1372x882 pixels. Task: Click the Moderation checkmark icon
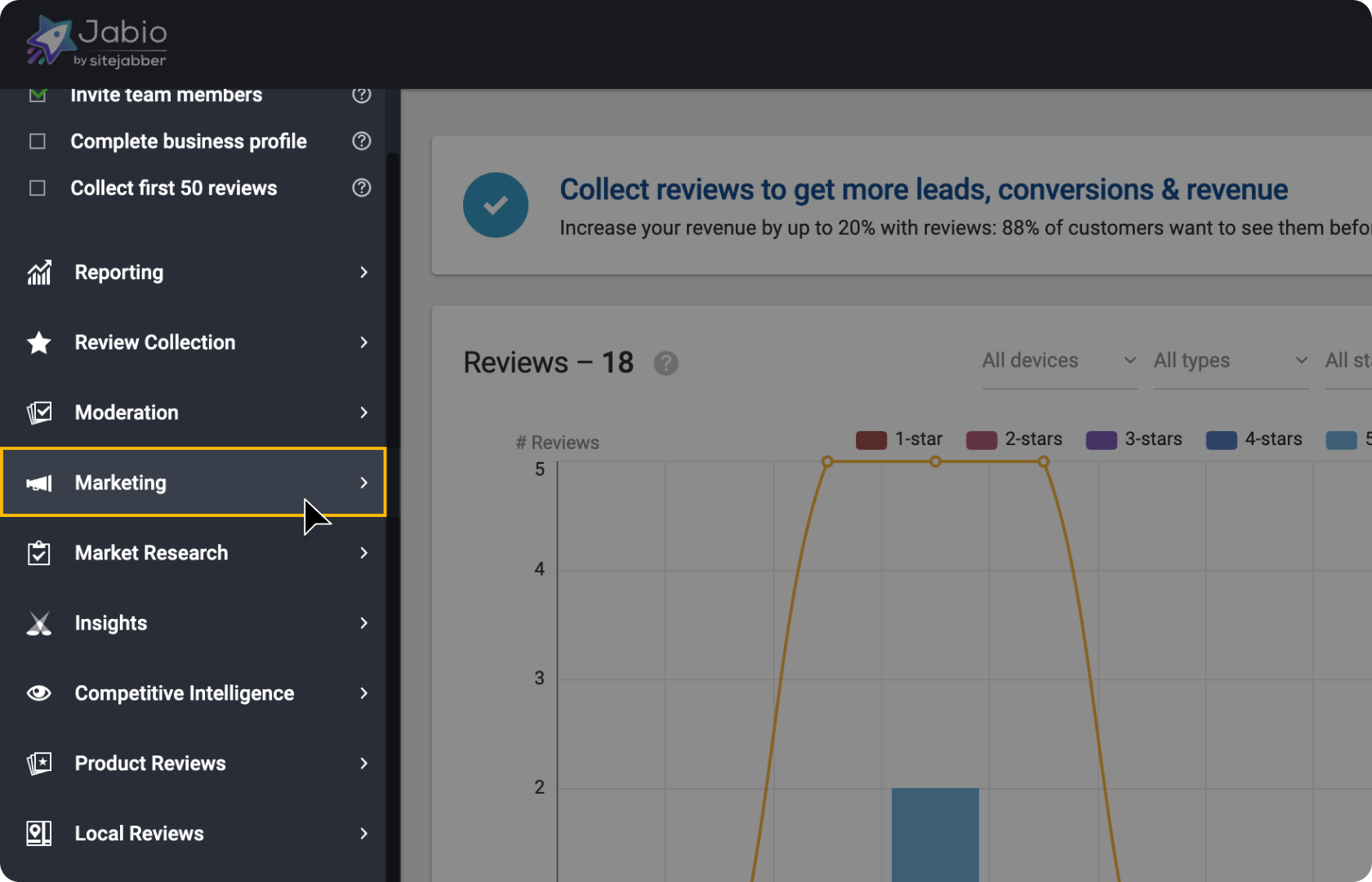point(39,413)
